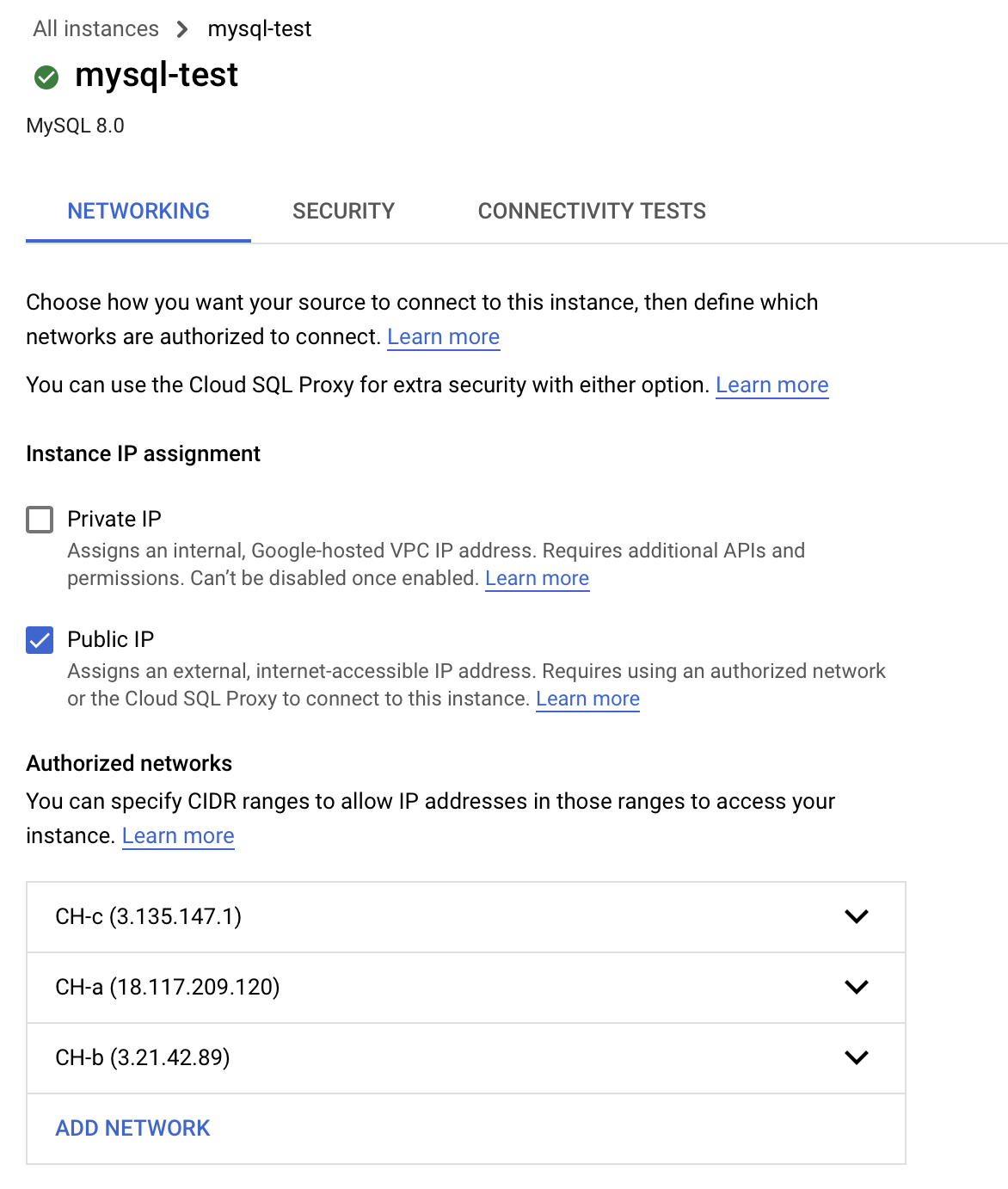Expand the CH-a authorized network entry
The height and width of the screenshot is (1189, 1008).
pos(856,988)
